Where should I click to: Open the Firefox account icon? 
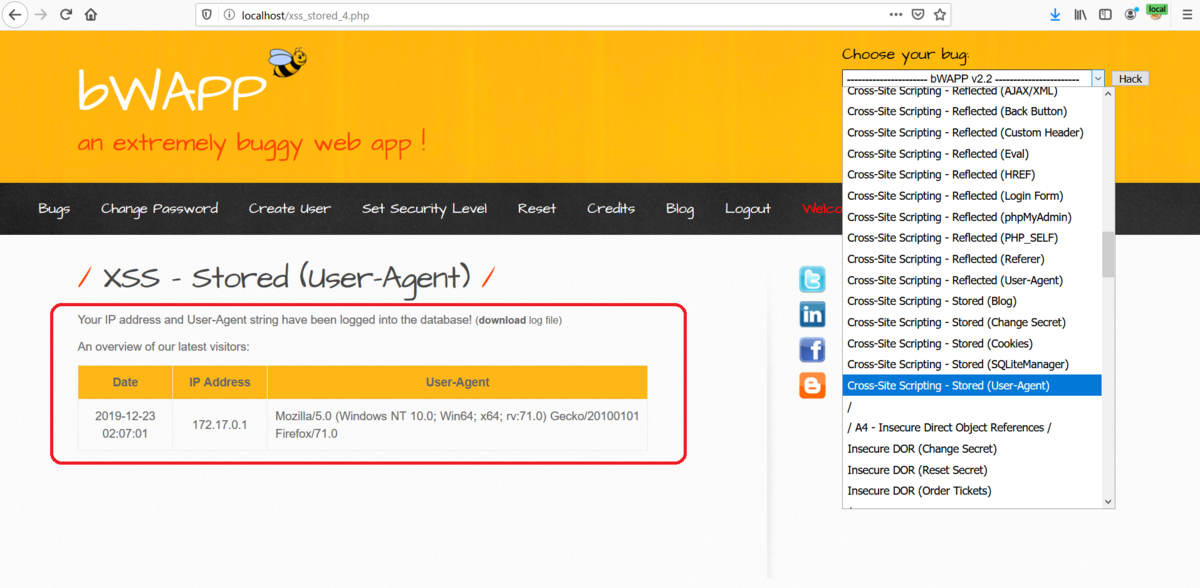coord(1131,15)
